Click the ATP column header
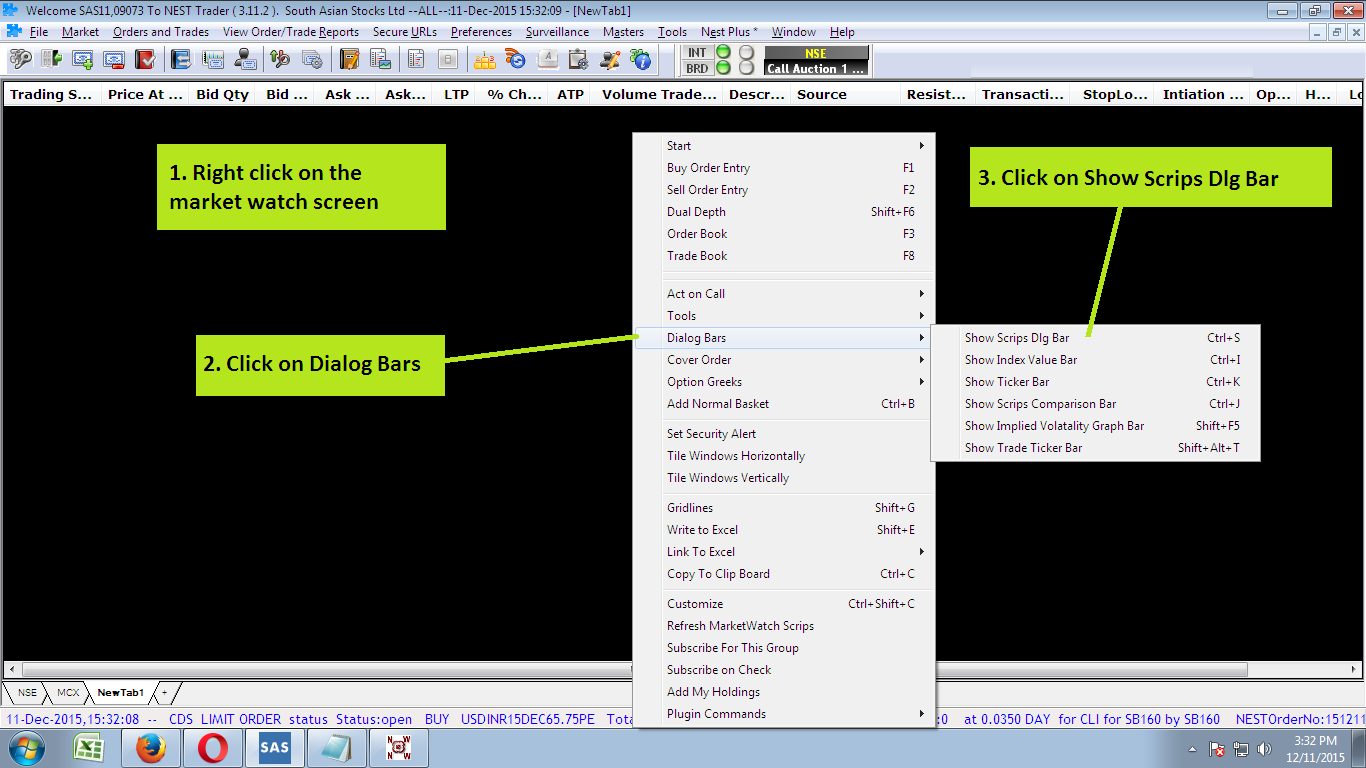 [x=570, y=95]
